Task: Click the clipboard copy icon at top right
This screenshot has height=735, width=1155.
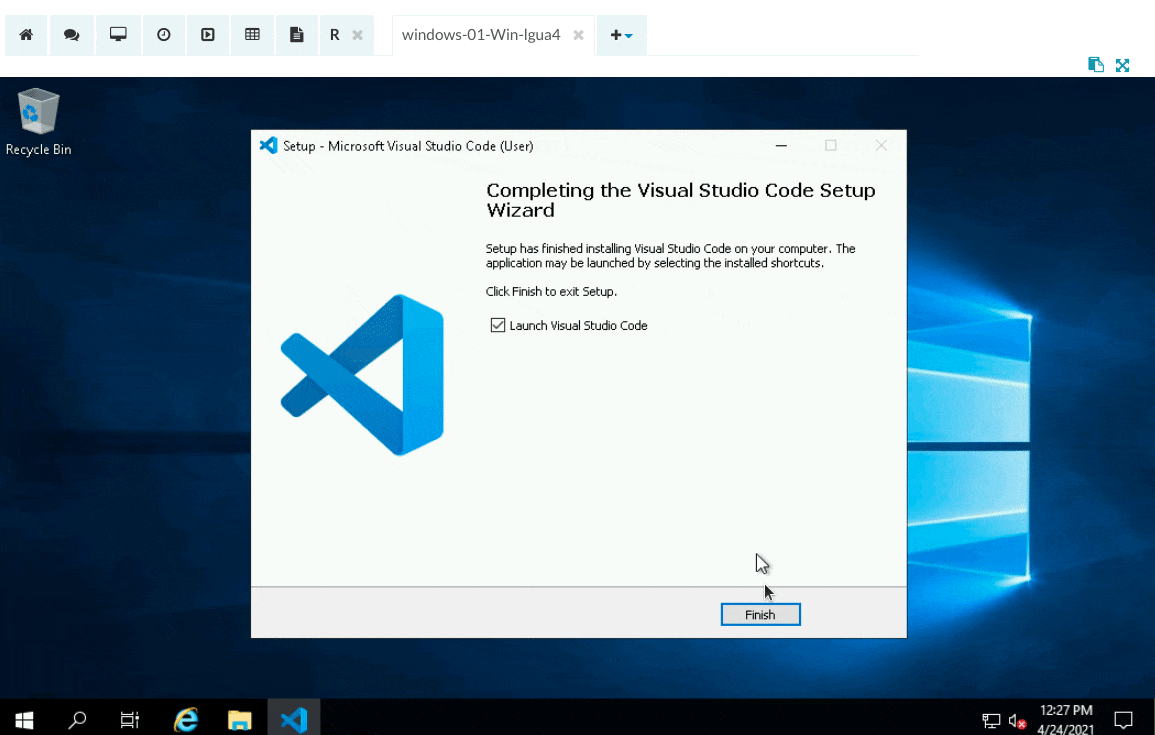Action: (1096, 65)
